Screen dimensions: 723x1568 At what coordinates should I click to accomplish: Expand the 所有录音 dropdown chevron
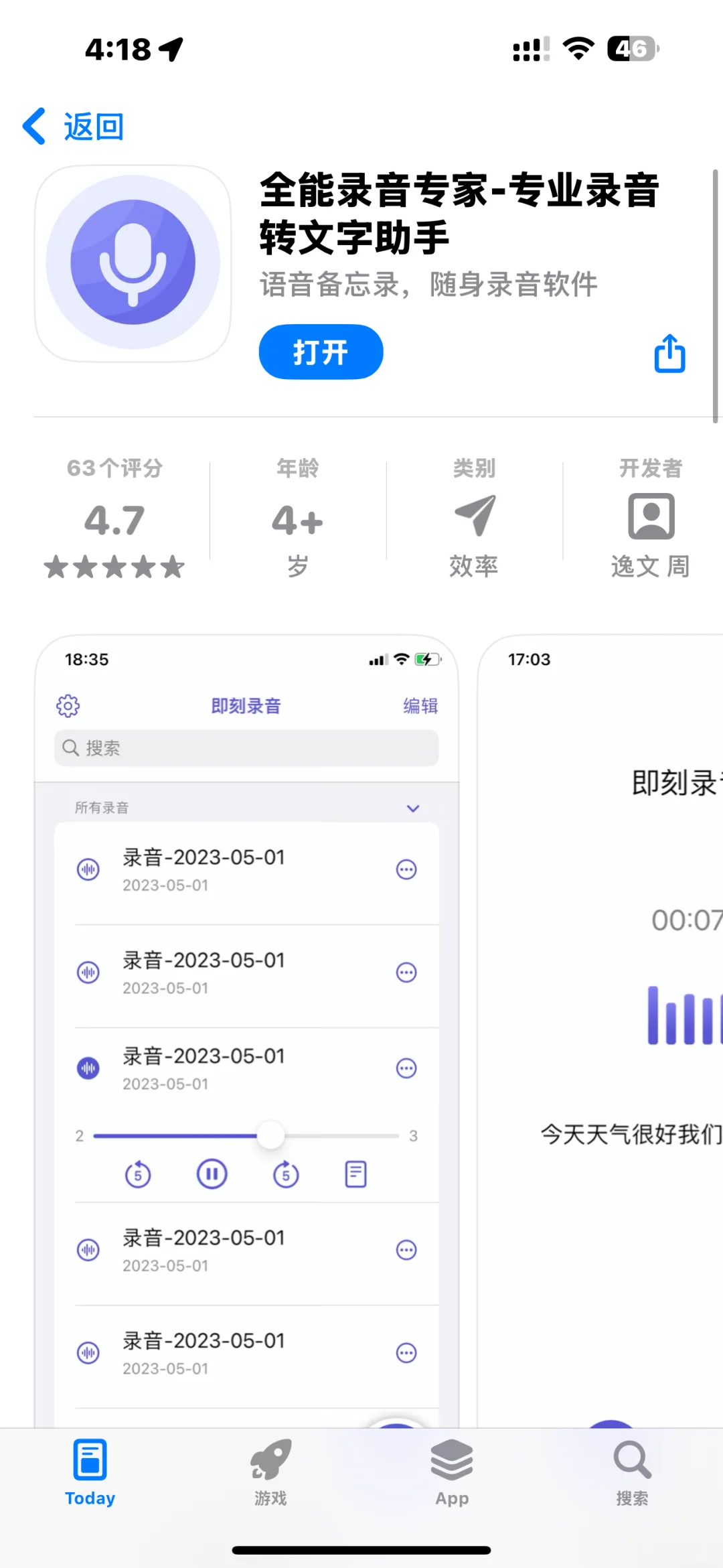[x=413, y=808]
